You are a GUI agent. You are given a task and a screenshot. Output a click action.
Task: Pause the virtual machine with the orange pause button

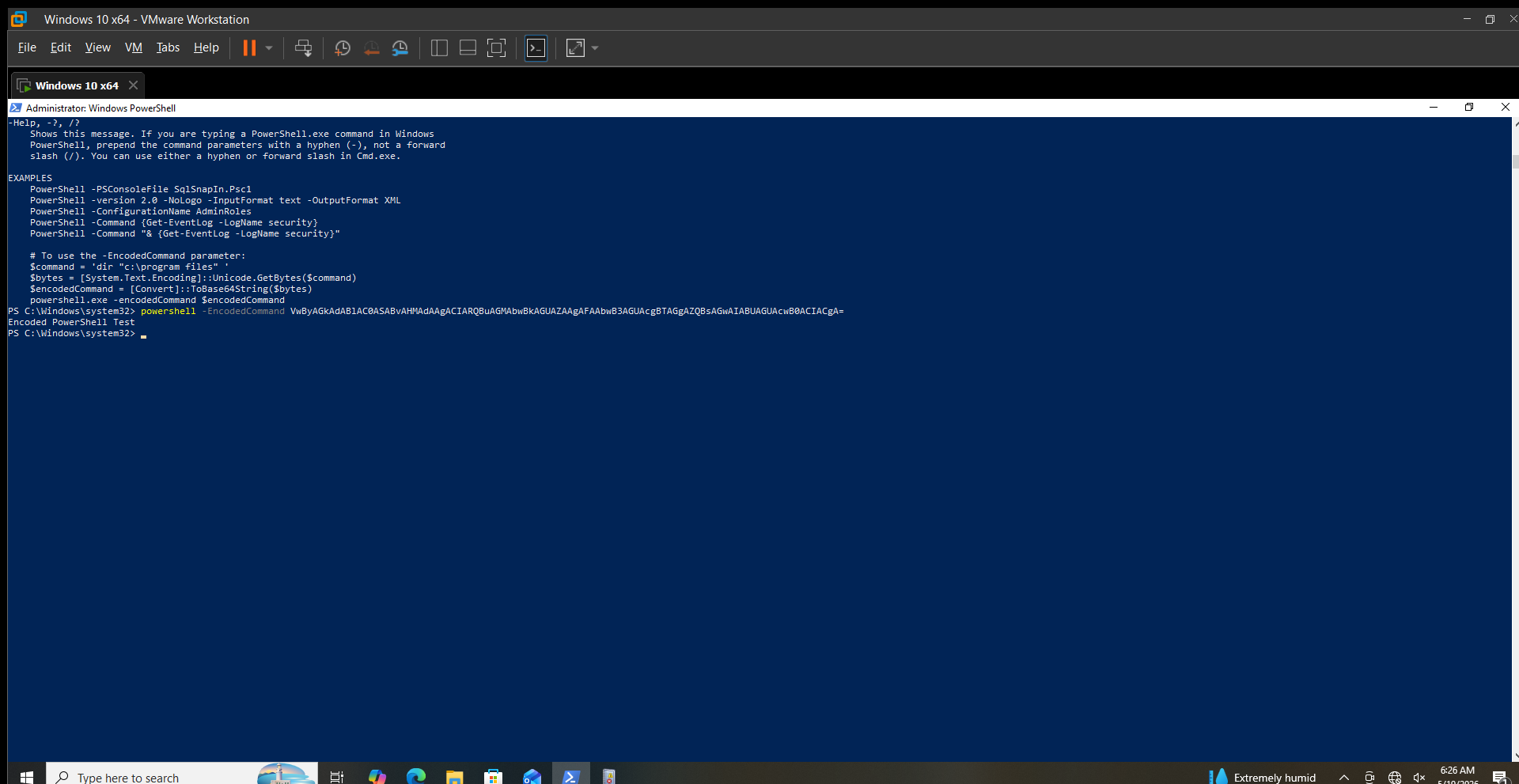[x=248, y=48]
